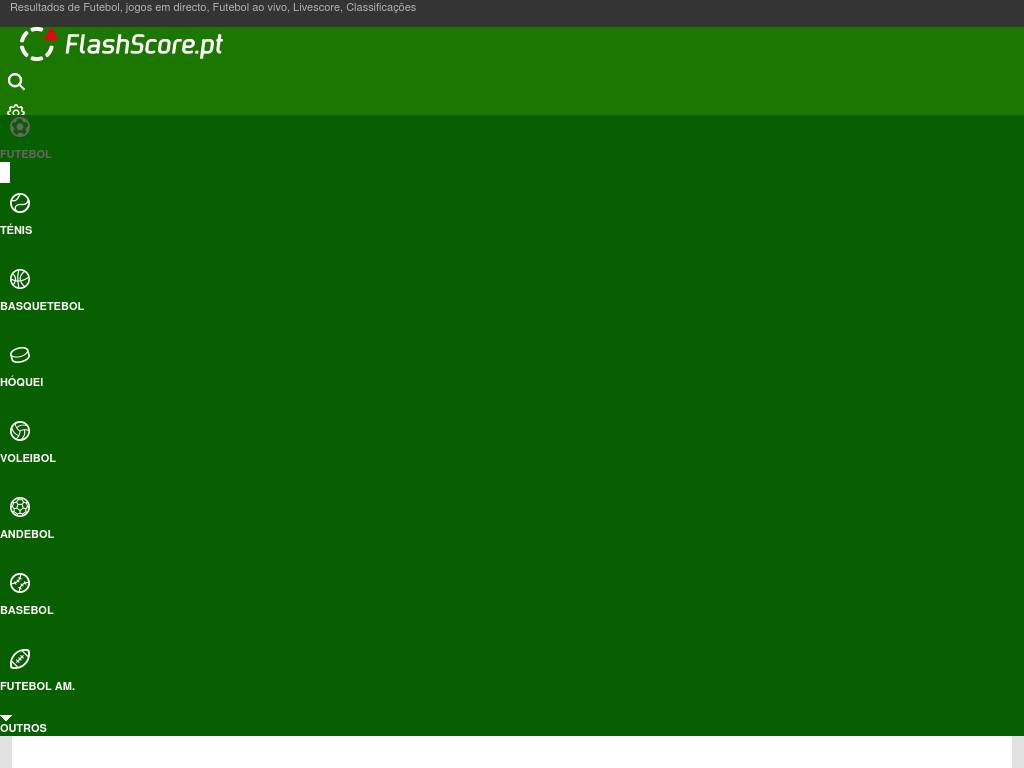Expand the Outros dropdown arrow
The width and height of the screenshot is (1024, 768).
coord(6,717)
